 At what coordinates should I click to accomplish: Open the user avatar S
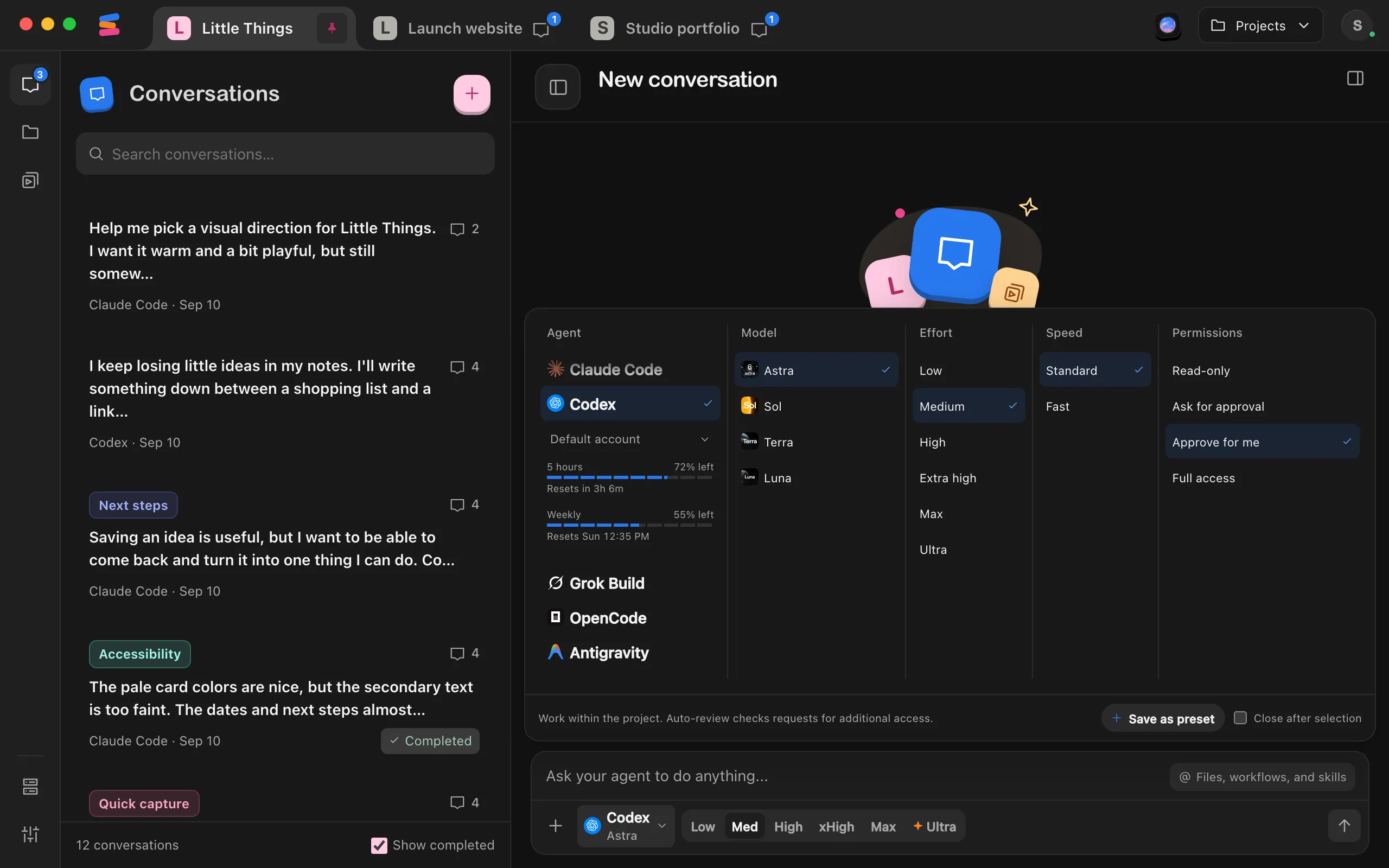click(1357, 26)
